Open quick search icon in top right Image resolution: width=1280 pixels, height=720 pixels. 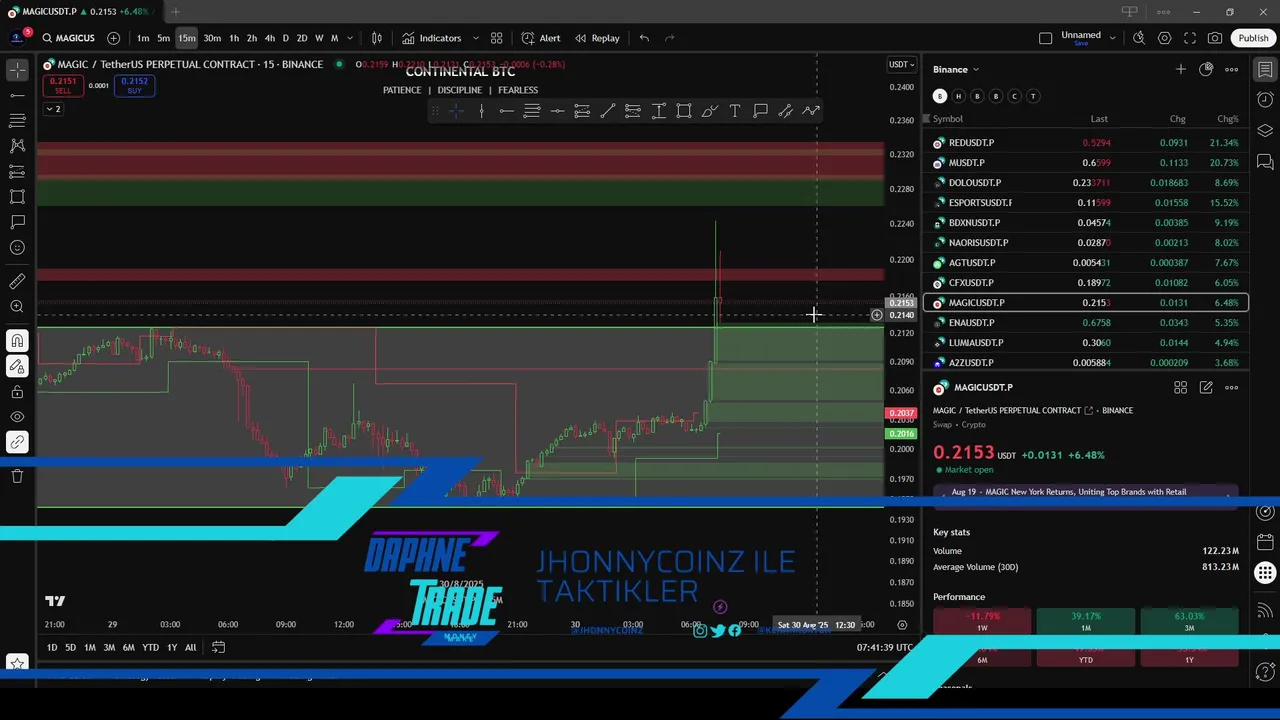tap(1139, 38)
